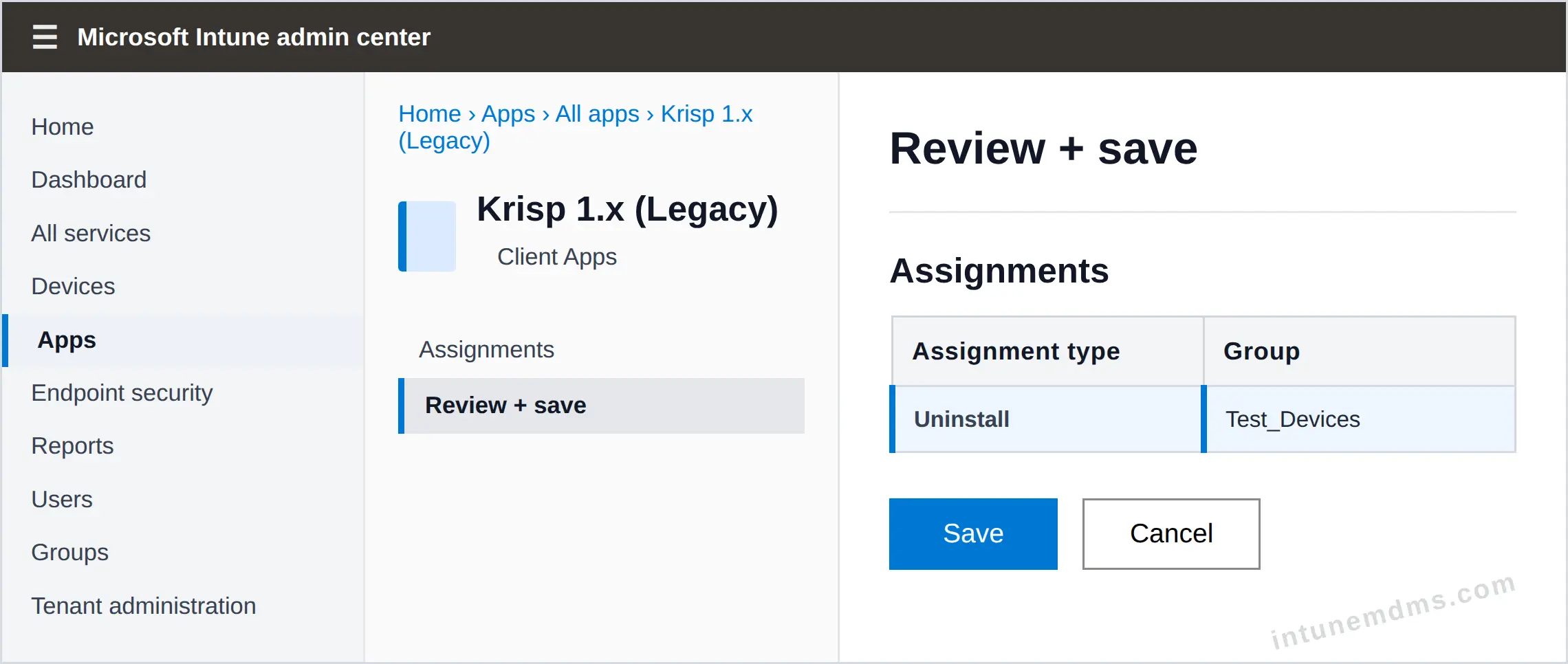The height and width of the screenshot is (664, 1568).
Task: Click the Assignments section heading
Action: [x=999, y=271]
